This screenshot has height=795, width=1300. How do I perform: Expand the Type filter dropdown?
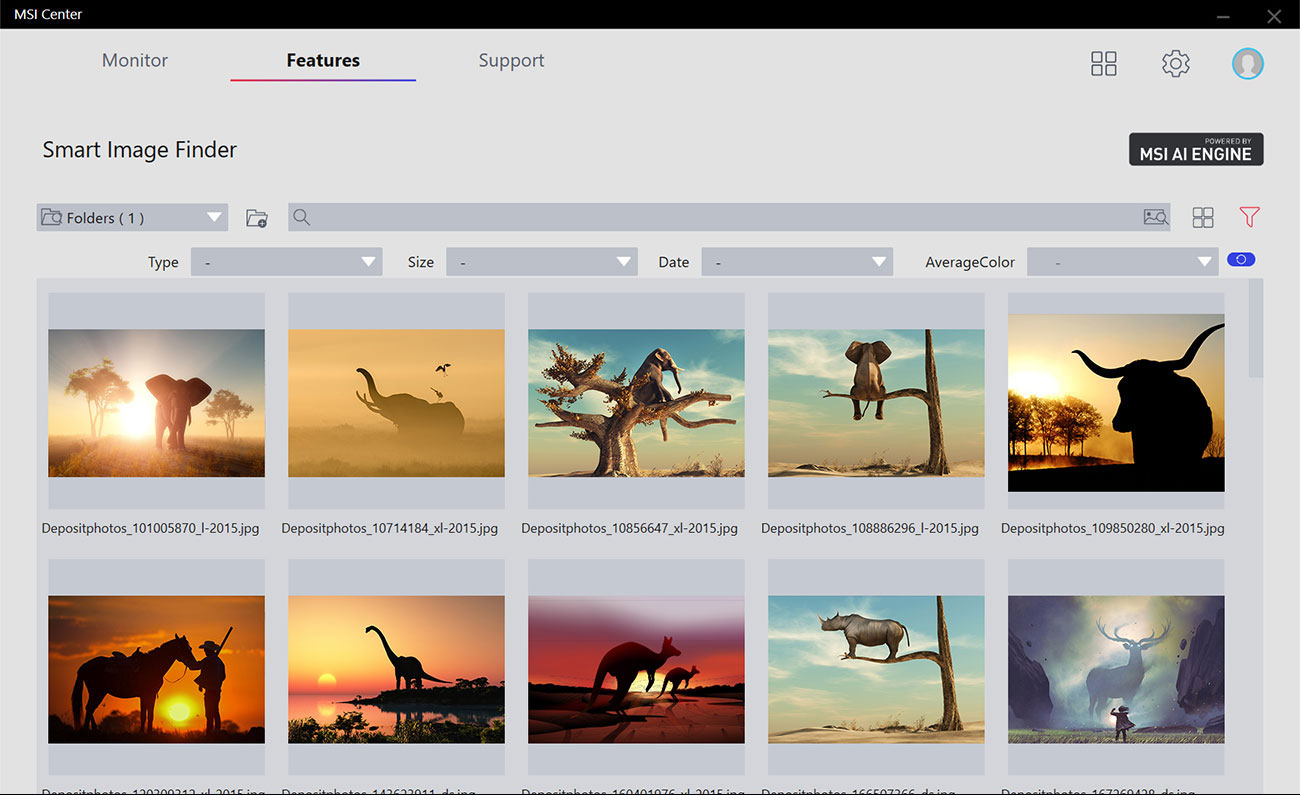tap(286, 262)
